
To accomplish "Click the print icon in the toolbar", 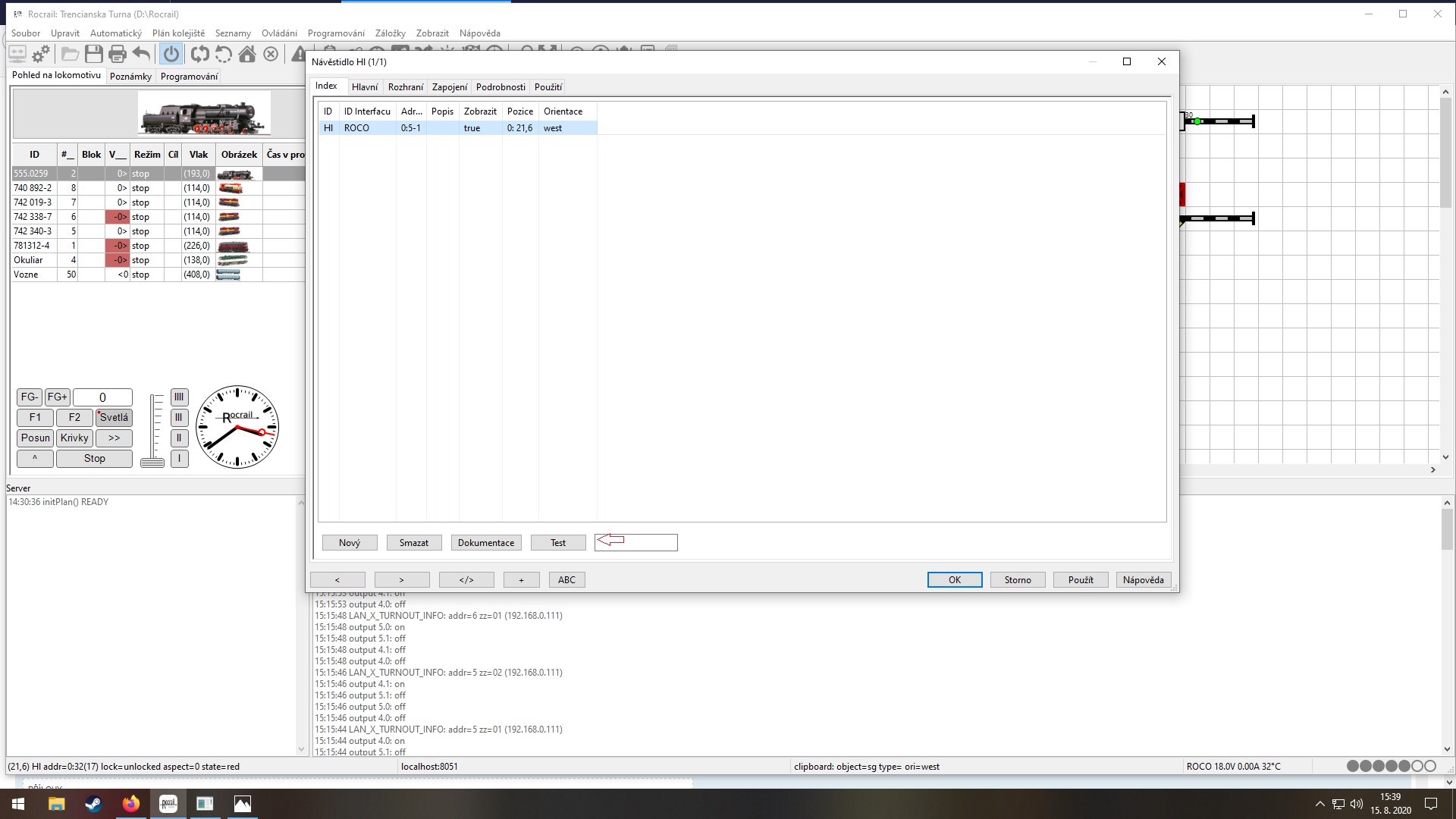I will 117,54.
